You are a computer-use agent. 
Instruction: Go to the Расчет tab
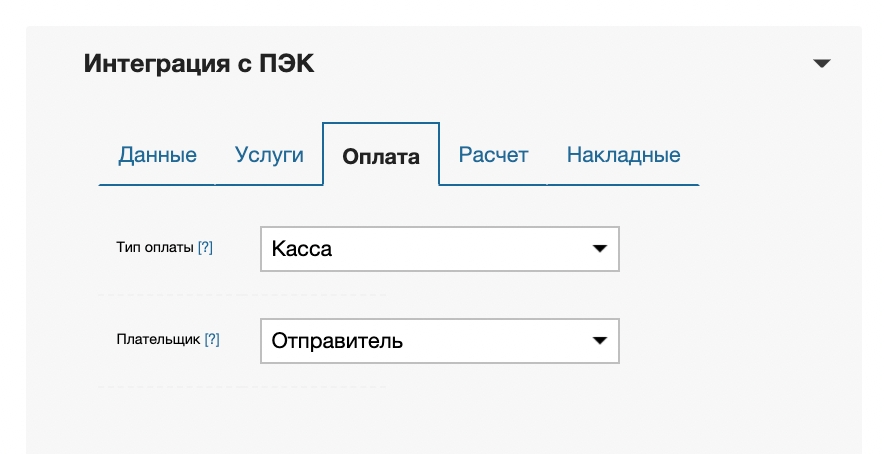point(493,155)
